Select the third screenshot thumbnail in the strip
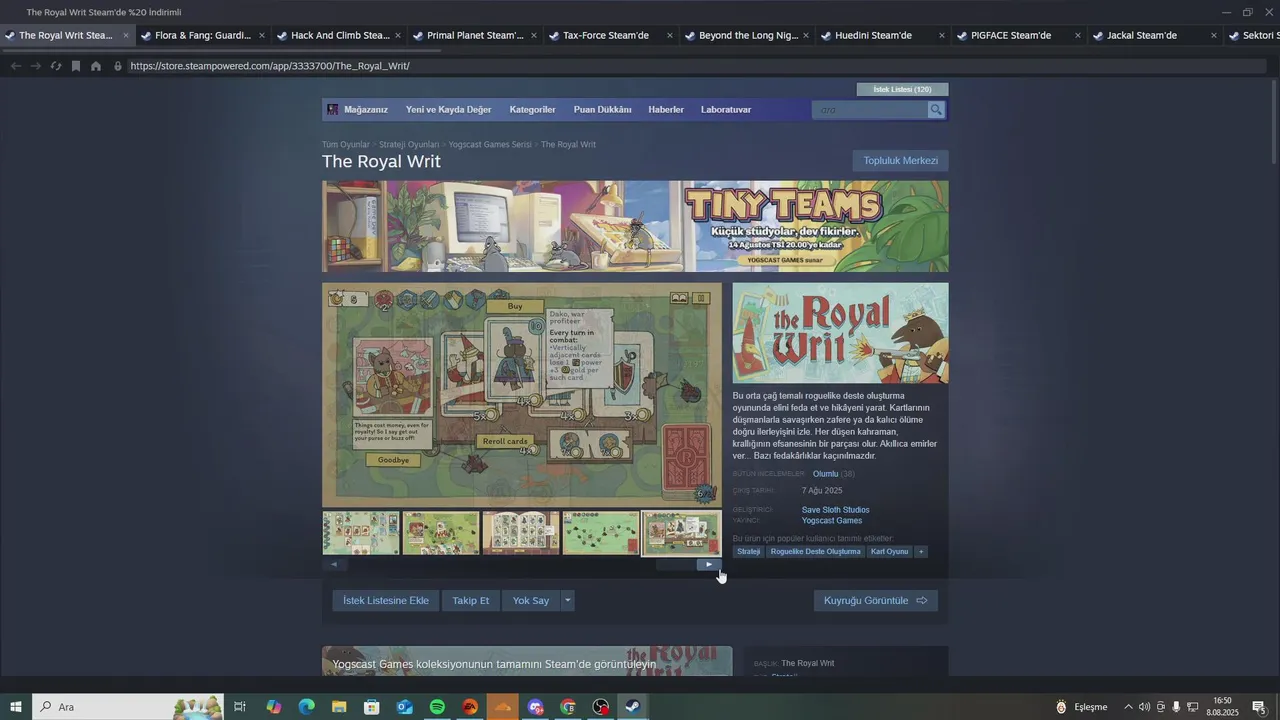Image resolution: width=1280 pixels, height=720 pixels. pos(521,533)
